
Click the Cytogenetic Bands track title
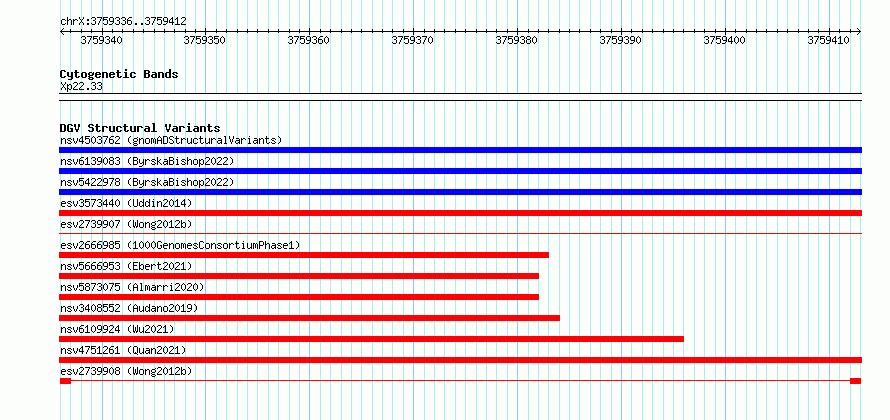[x=119, y=74]
